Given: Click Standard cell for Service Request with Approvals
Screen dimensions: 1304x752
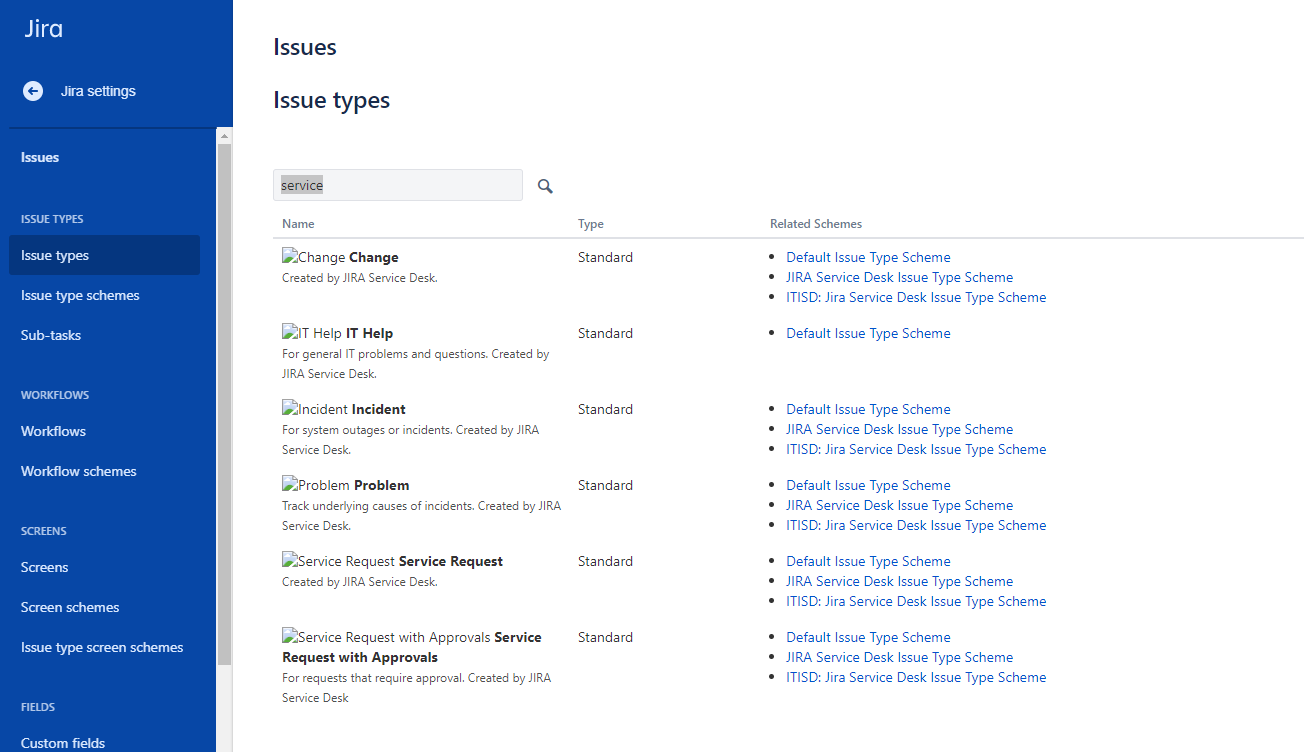Looking at the screenshot, I should pos(605,637).
